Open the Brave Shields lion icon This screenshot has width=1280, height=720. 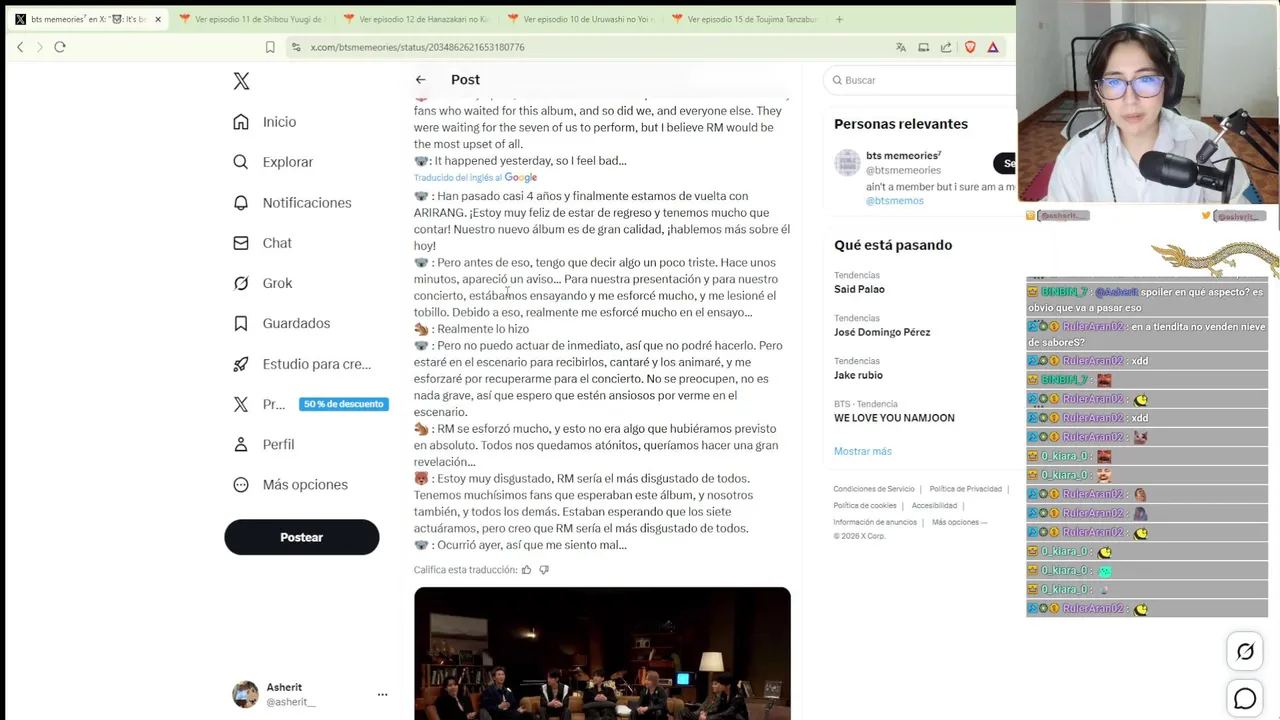click(970, 47)
